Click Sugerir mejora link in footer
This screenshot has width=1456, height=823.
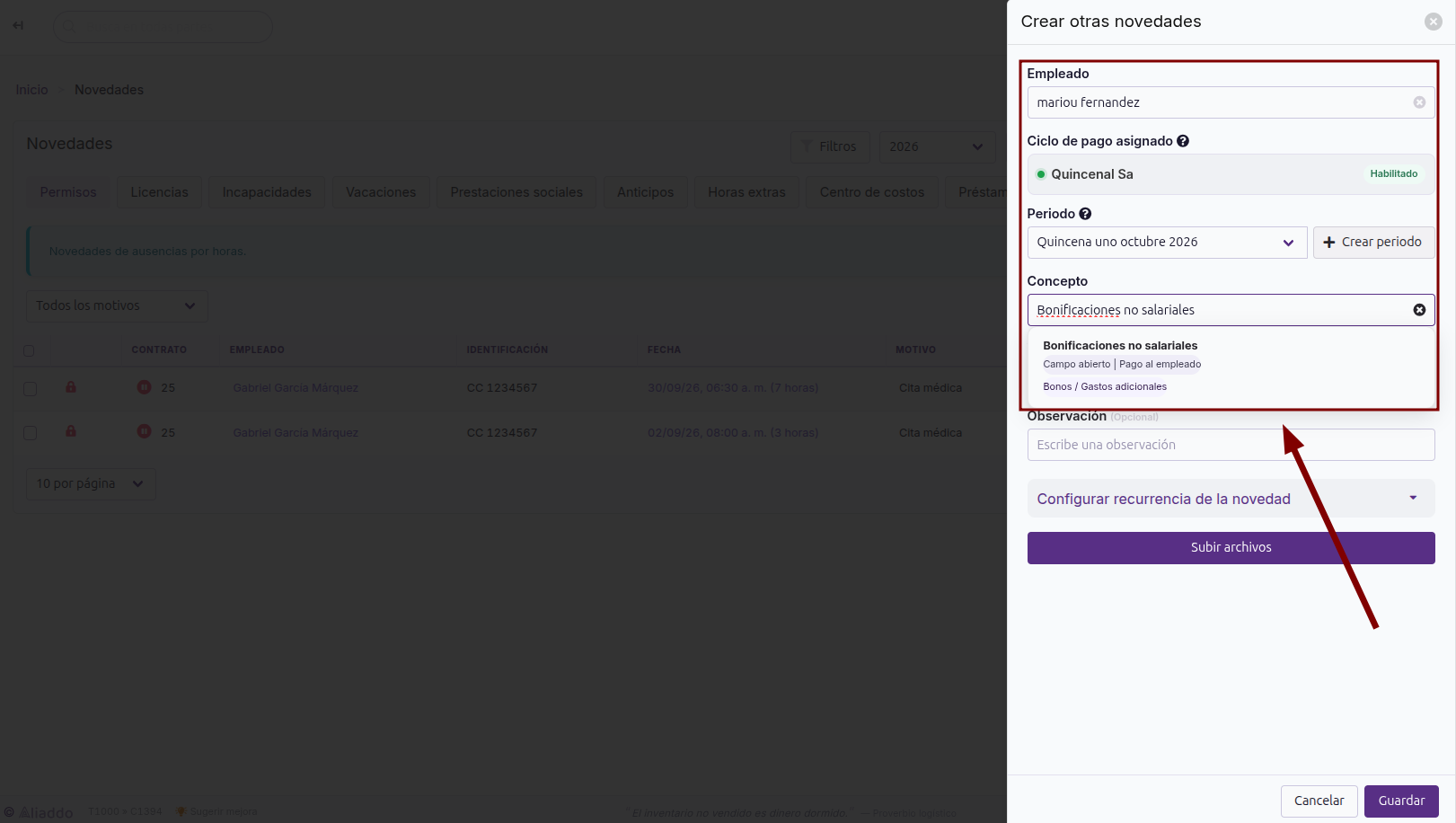pos(217,812)
